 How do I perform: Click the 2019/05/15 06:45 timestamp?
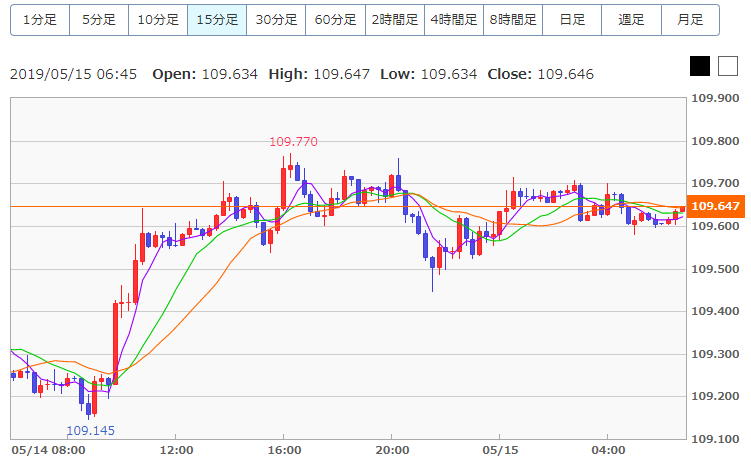point(73,74)
